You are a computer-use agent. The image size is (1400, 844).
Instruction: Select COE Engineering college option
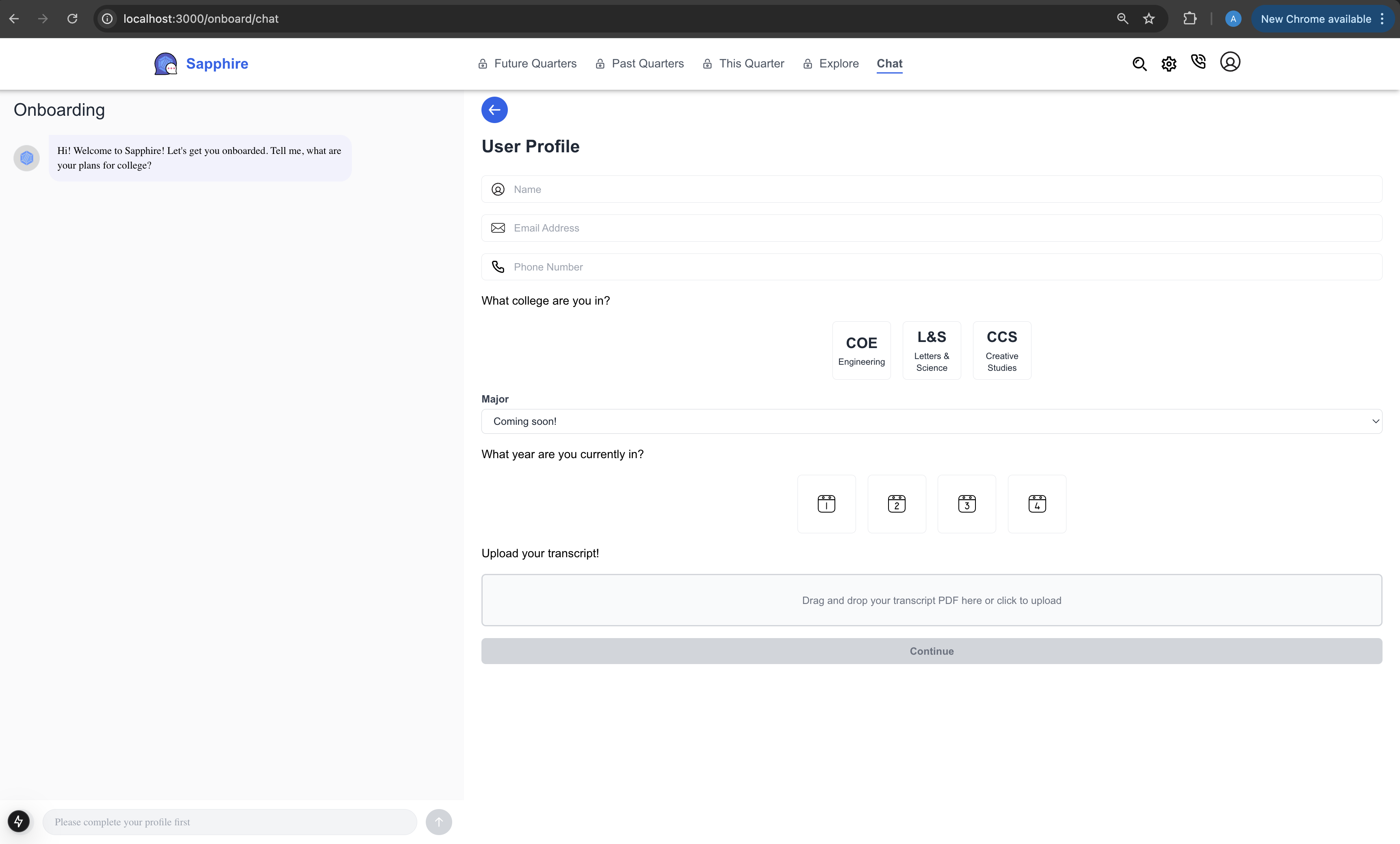(861, 351)
